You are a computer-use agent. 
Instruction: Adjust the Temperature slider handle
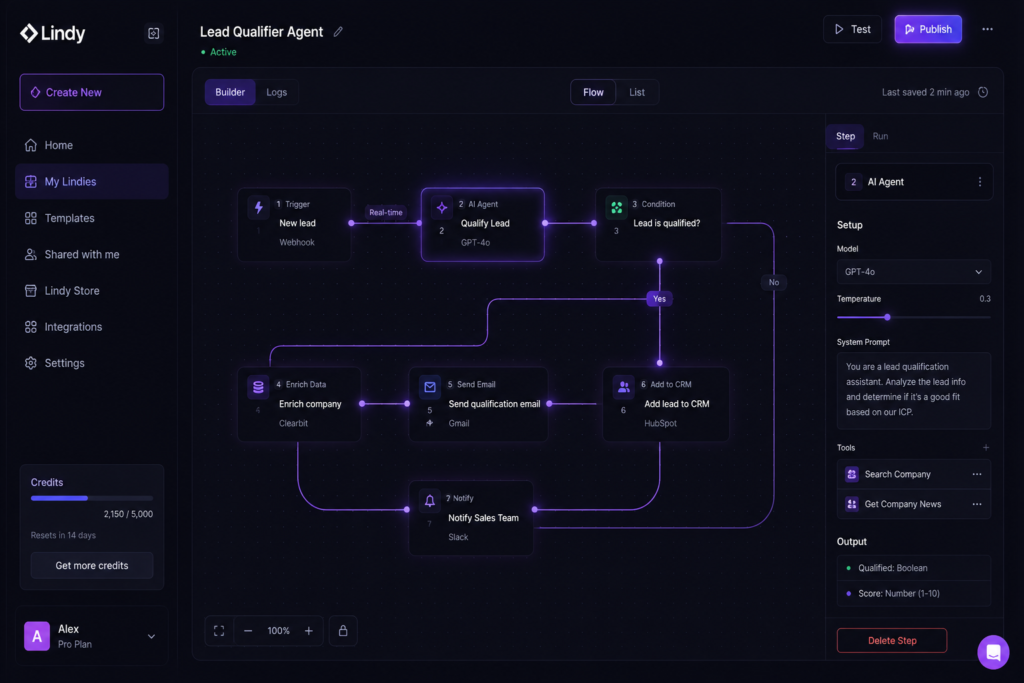[x=887, y=317]
